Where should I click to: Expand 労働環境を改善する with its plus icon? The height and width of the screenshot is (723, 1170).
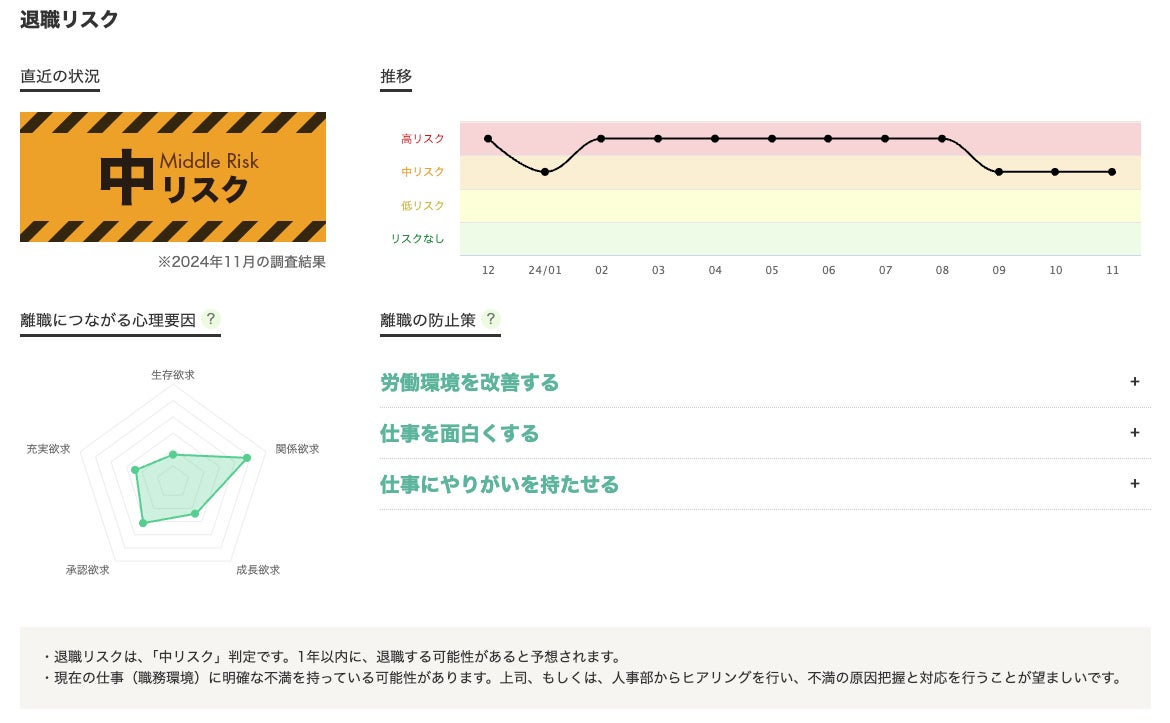(1134, 381)
